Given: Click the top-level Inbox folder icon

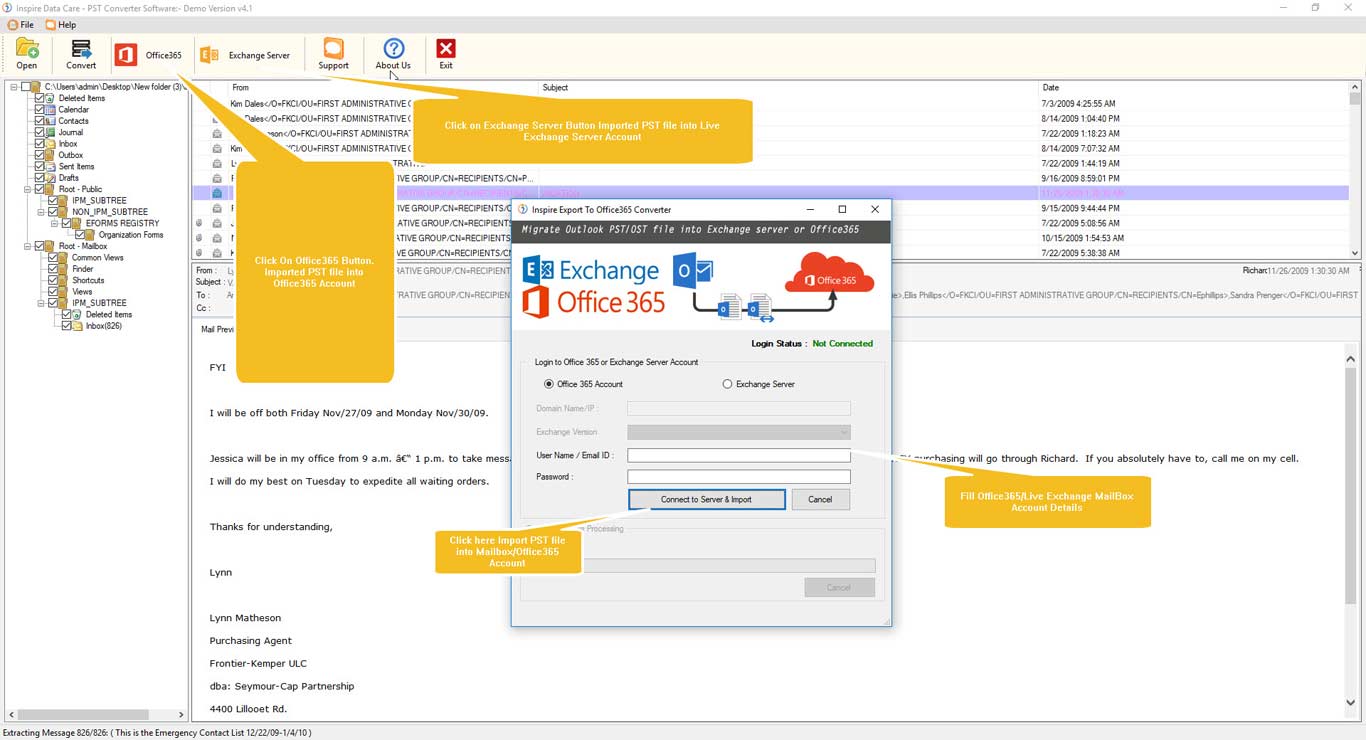Looking at the screenshot, I should pos(51,144).
